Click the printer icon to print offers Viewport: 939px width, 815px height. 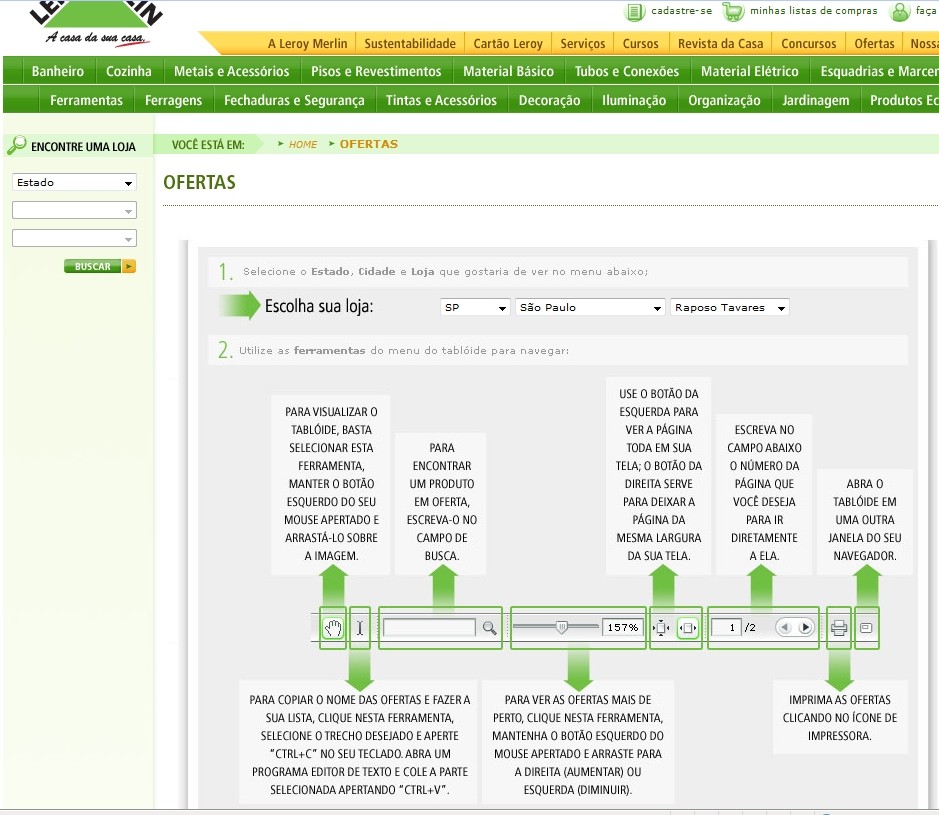pos(839,628)
